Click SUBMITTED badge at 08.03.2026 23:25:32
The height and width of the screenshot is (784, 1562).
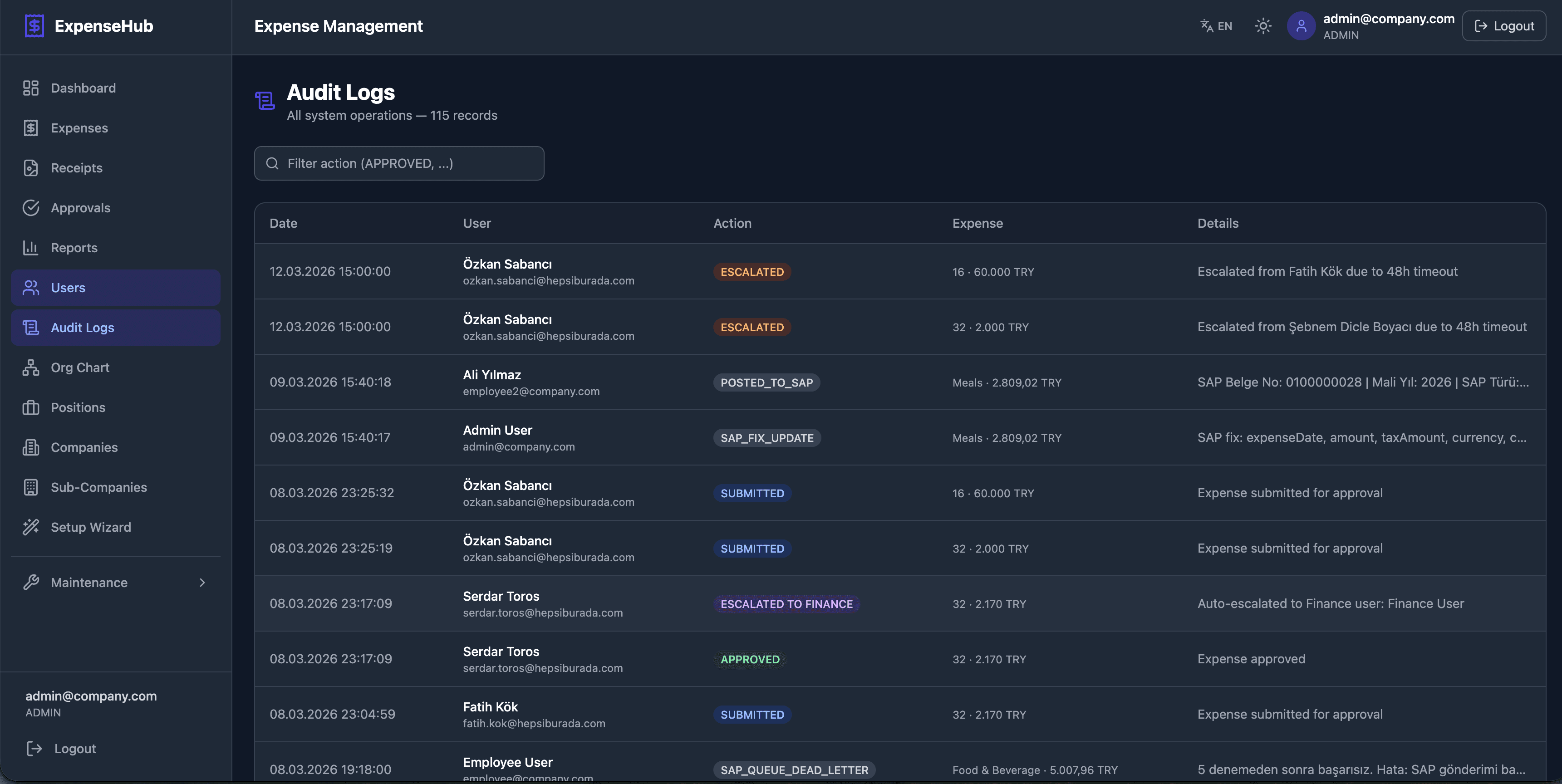coord(752,494)
